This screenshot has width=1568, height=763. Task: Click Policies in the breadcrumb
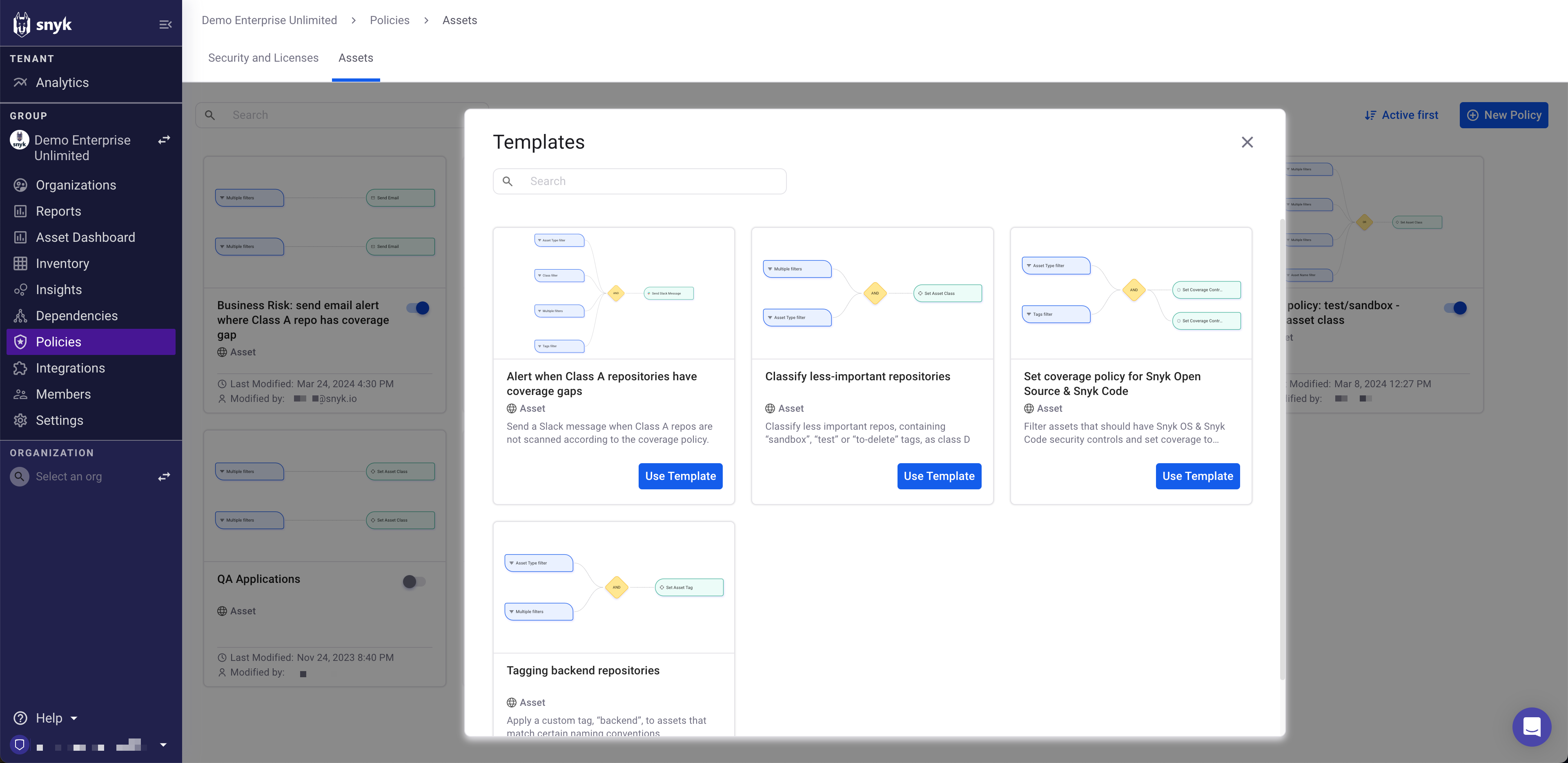point(390,20)
